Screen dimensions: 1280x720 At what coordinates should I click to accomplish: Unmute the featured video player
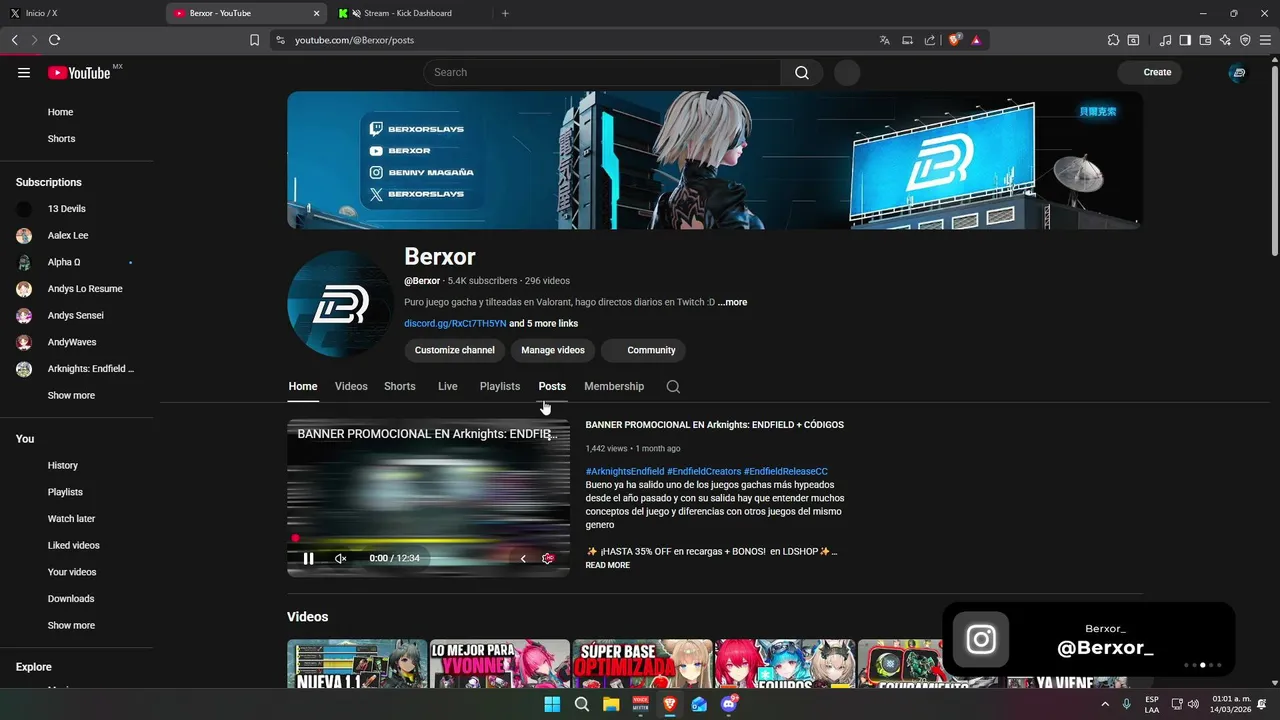pyautogui.click(x=340, y=558)
